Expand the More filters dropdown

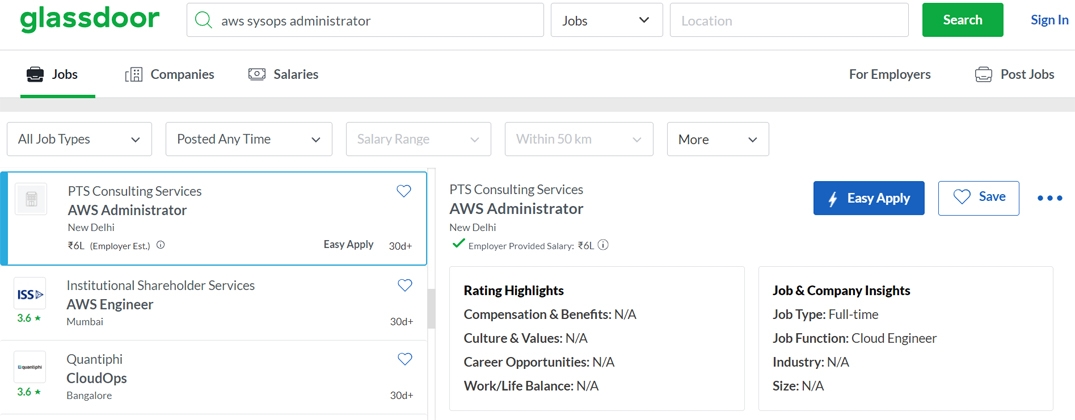coord(718,139)
